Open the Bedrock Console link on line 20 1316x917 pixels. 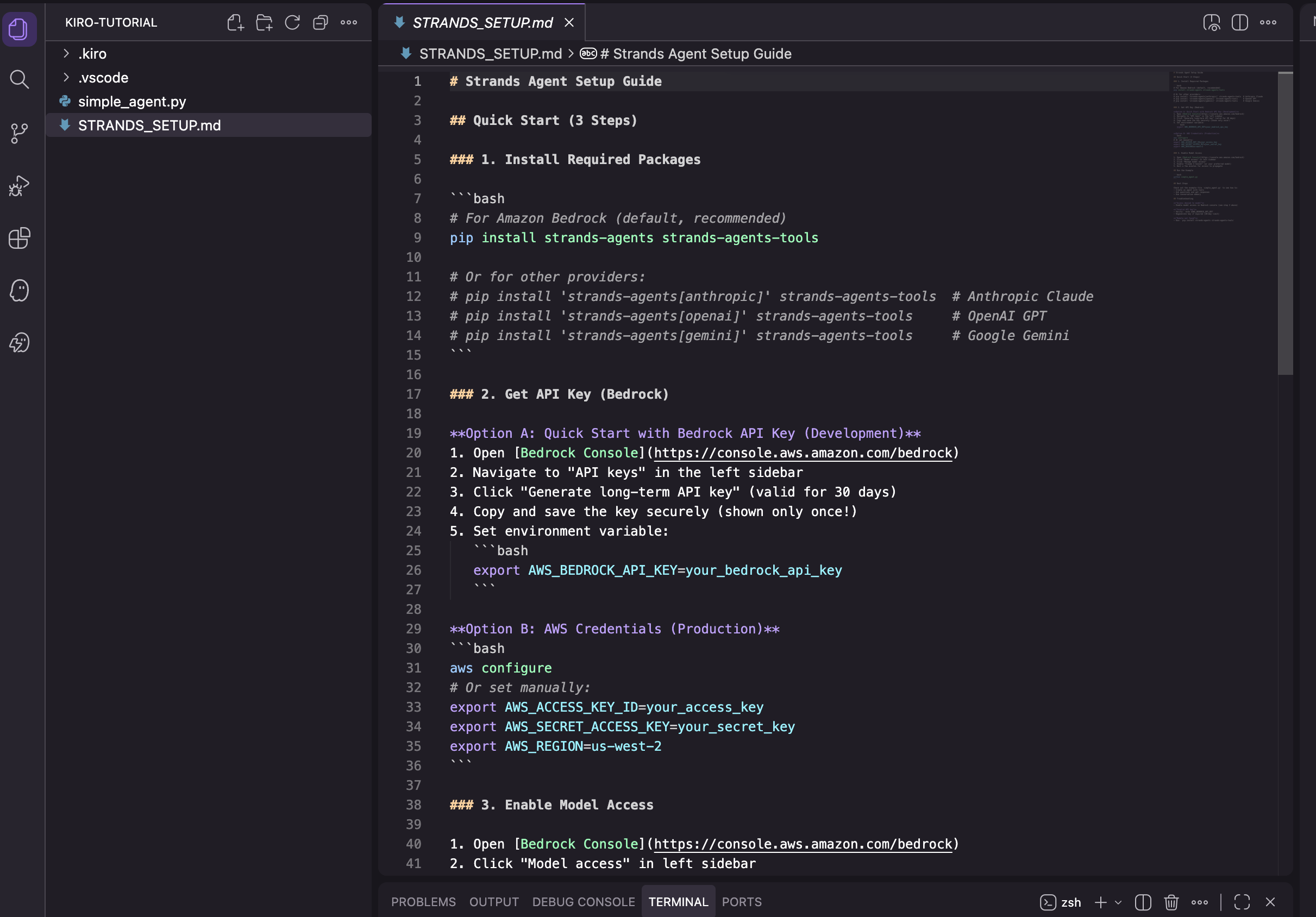pos(803,453)
